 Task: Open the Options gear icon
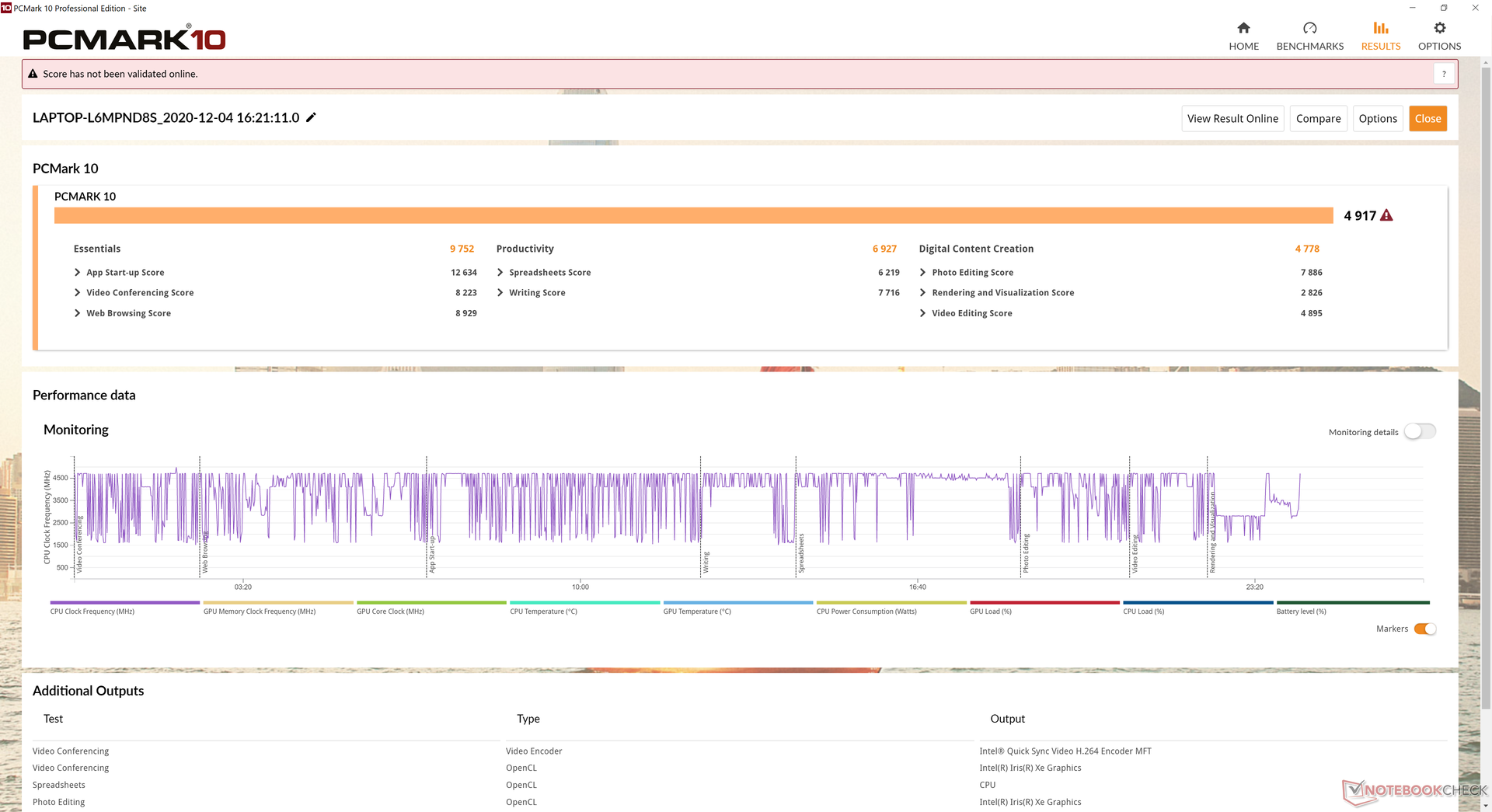pos(1439,28)
